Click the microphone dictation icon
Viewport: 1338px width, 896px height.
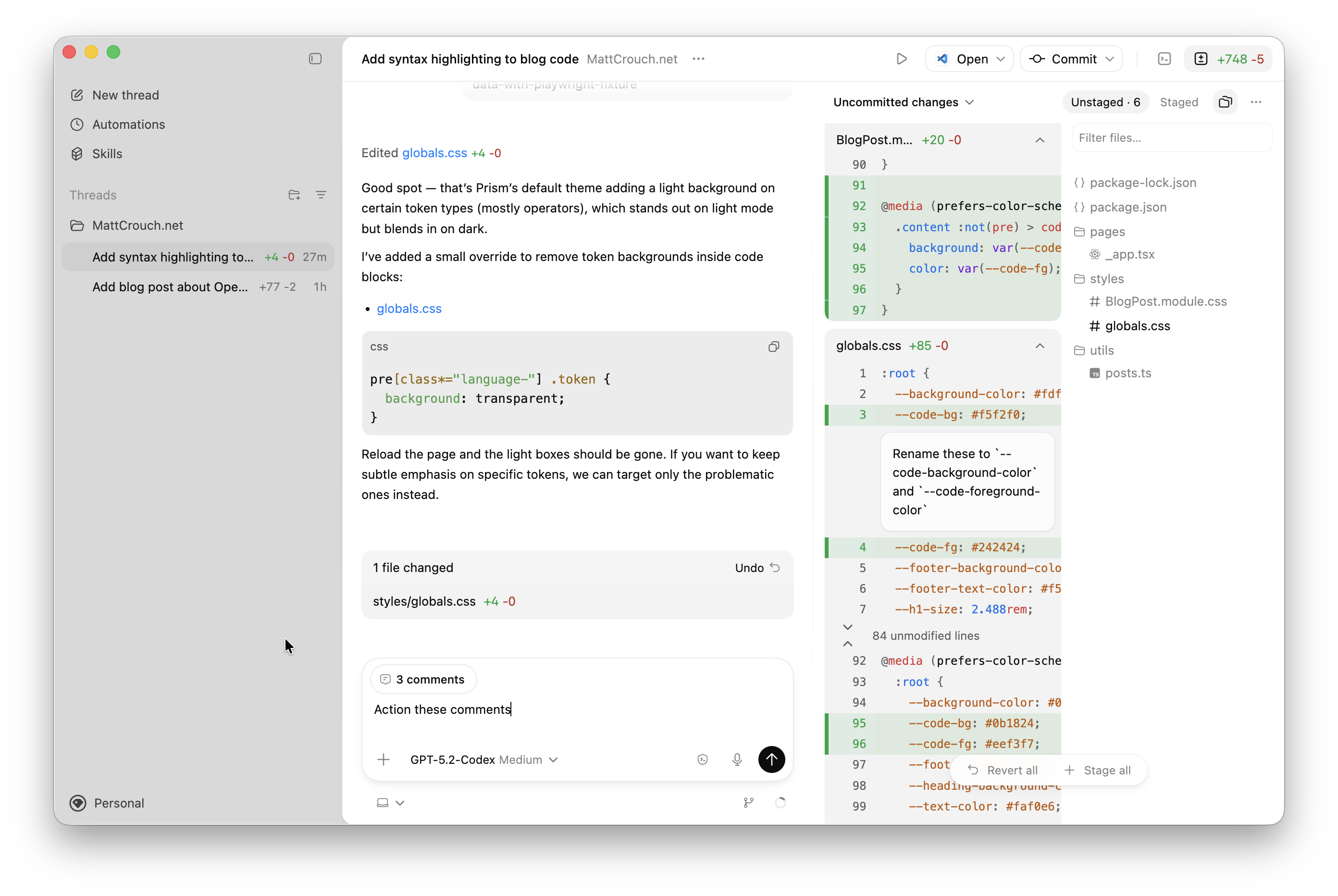pyautogui.click(x=737, y=759)
